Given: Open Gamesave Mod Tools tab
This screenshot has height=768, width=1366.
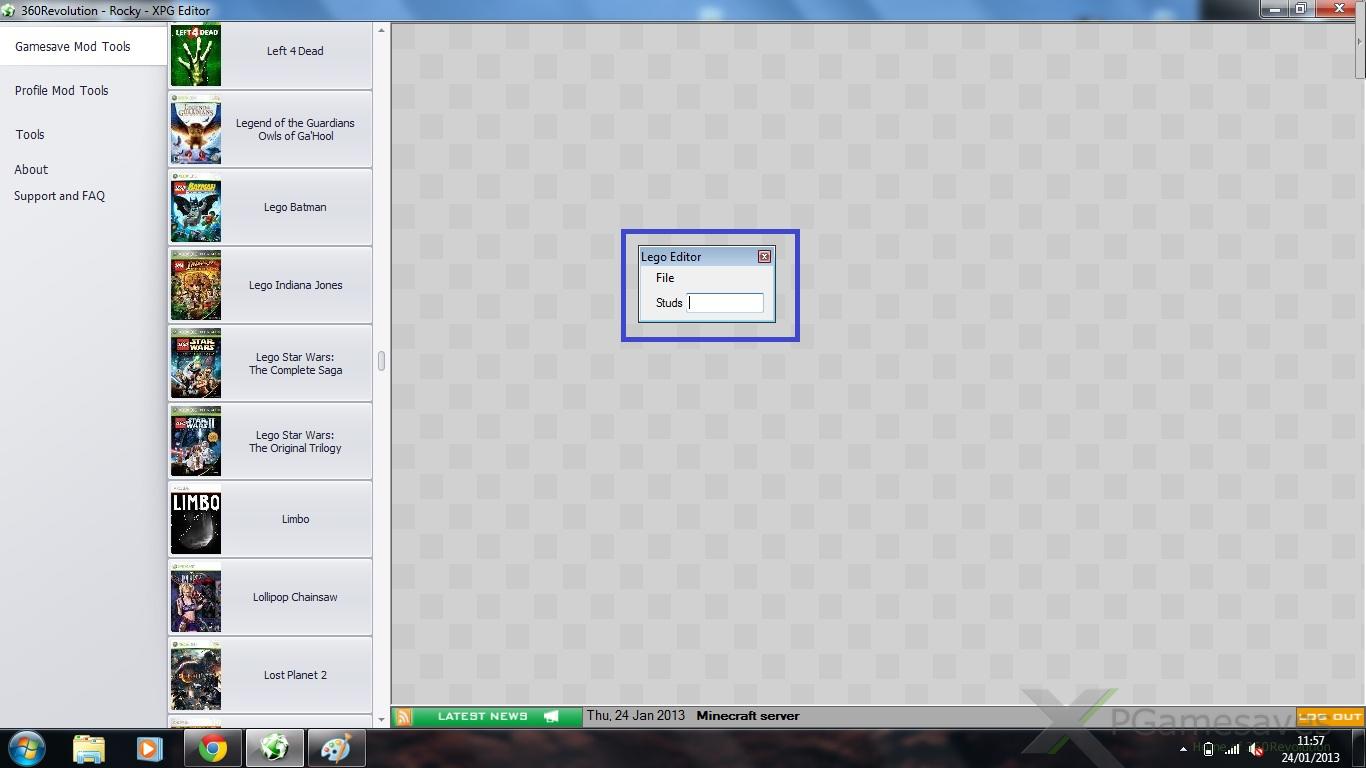Looking at the screenshot, I should point(73,47).
